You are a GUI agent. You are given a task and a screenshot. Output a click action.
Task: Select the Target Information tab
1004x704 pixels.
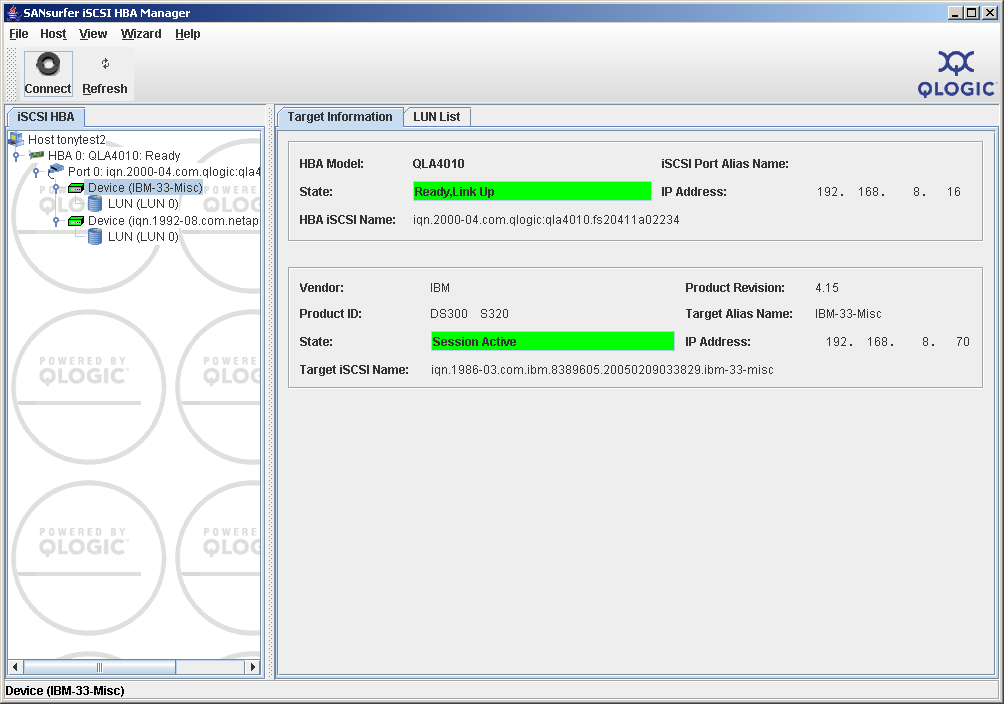click(x=339, y=117)
